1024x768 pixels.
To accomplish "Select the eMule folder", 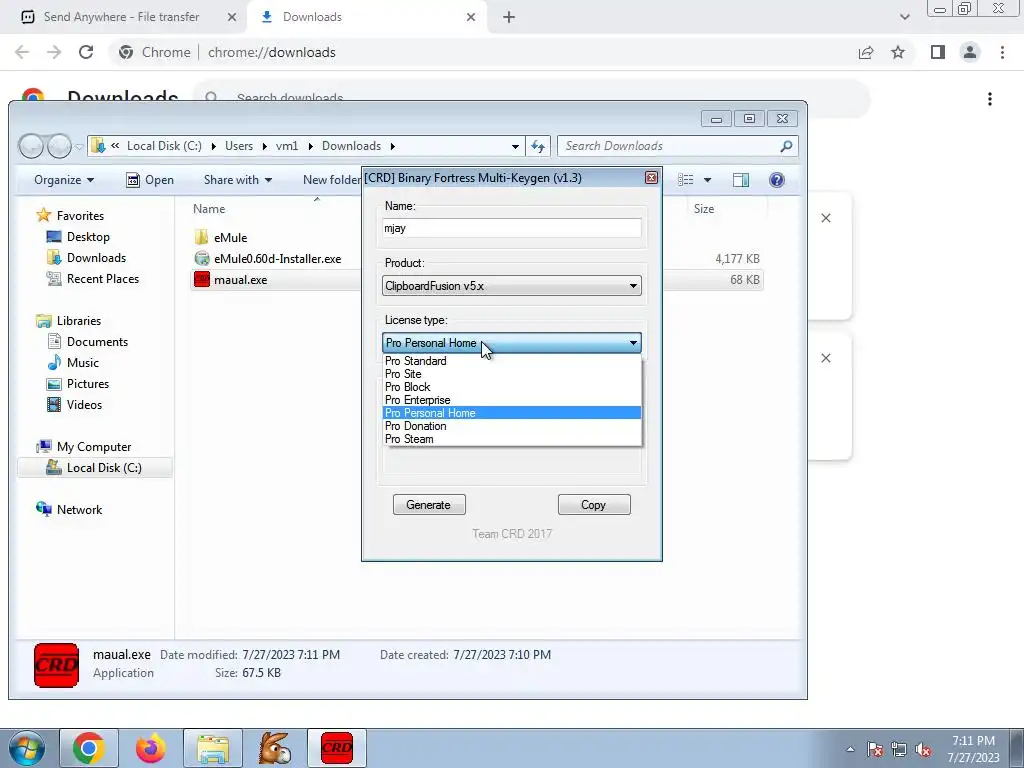I will [x=230, y=238].
